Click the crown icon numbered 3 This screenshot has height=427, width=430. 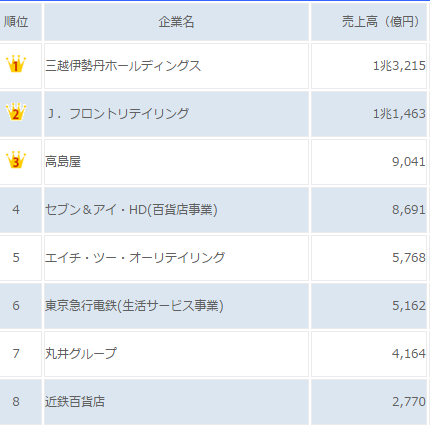(16, 160)
